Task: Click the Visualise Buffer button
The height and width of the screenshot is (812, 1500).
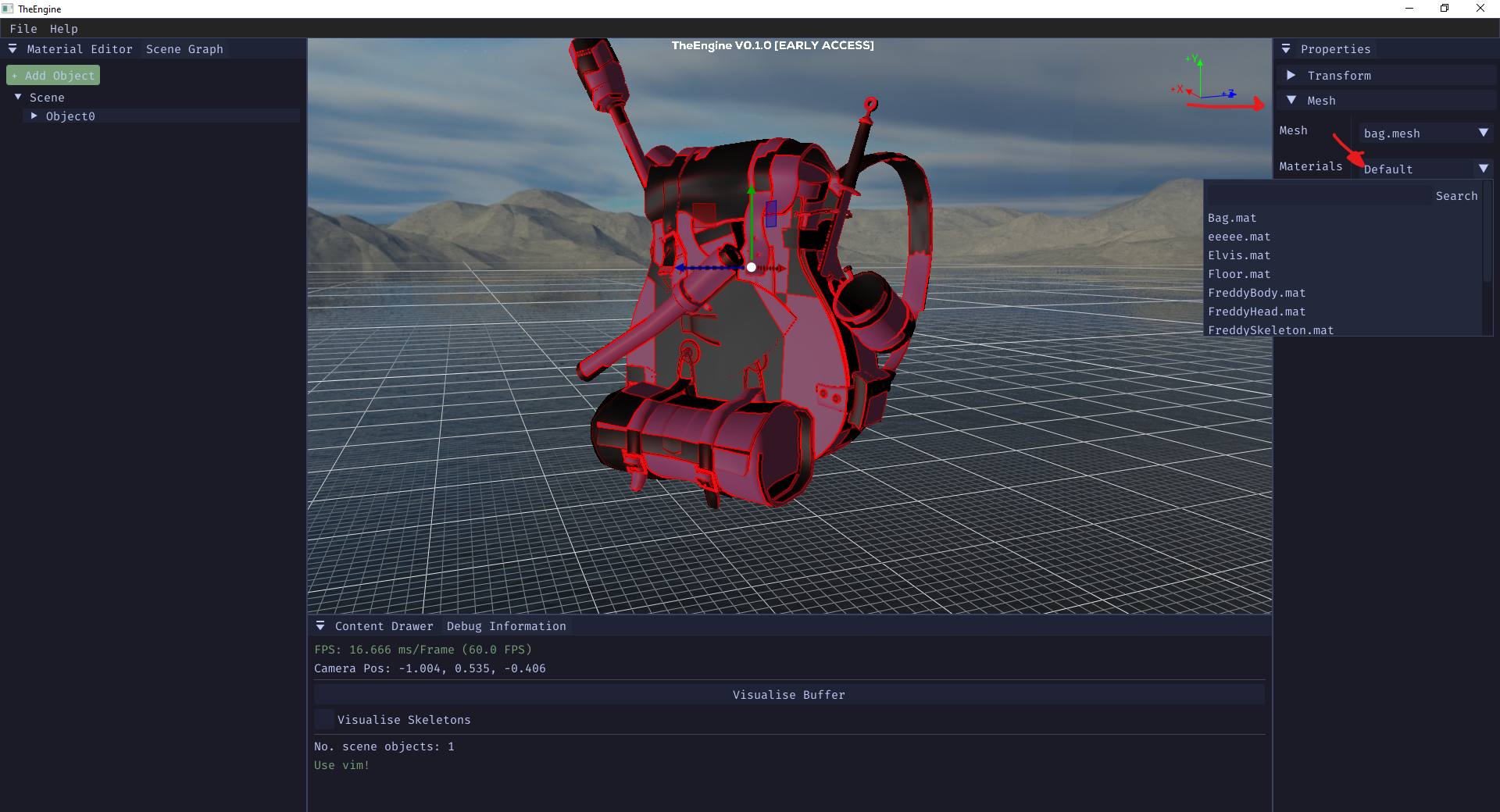Action: tap(789, 694)
